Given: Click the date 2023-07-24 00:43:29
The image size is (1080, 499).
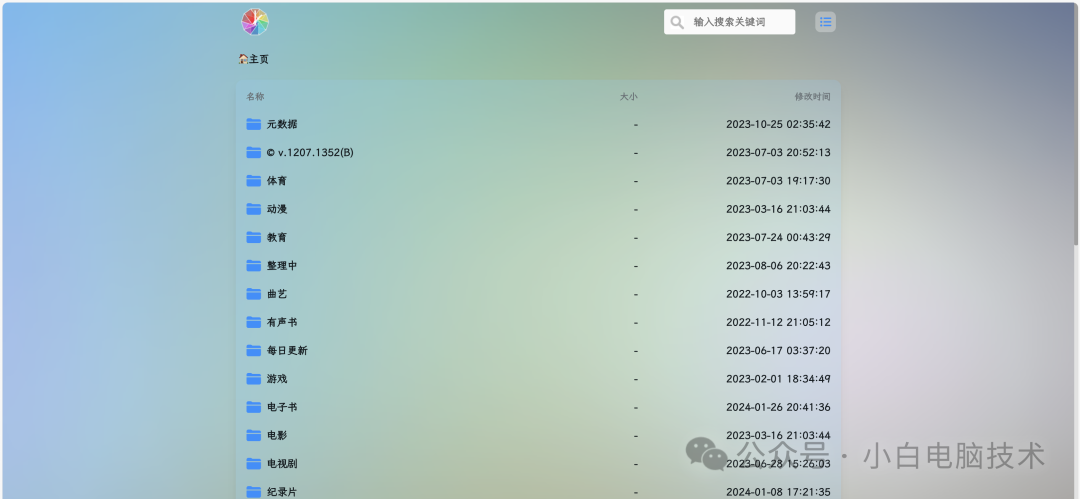Looking at the screenshot, I should pyautogui.click(x=778, y=237).
